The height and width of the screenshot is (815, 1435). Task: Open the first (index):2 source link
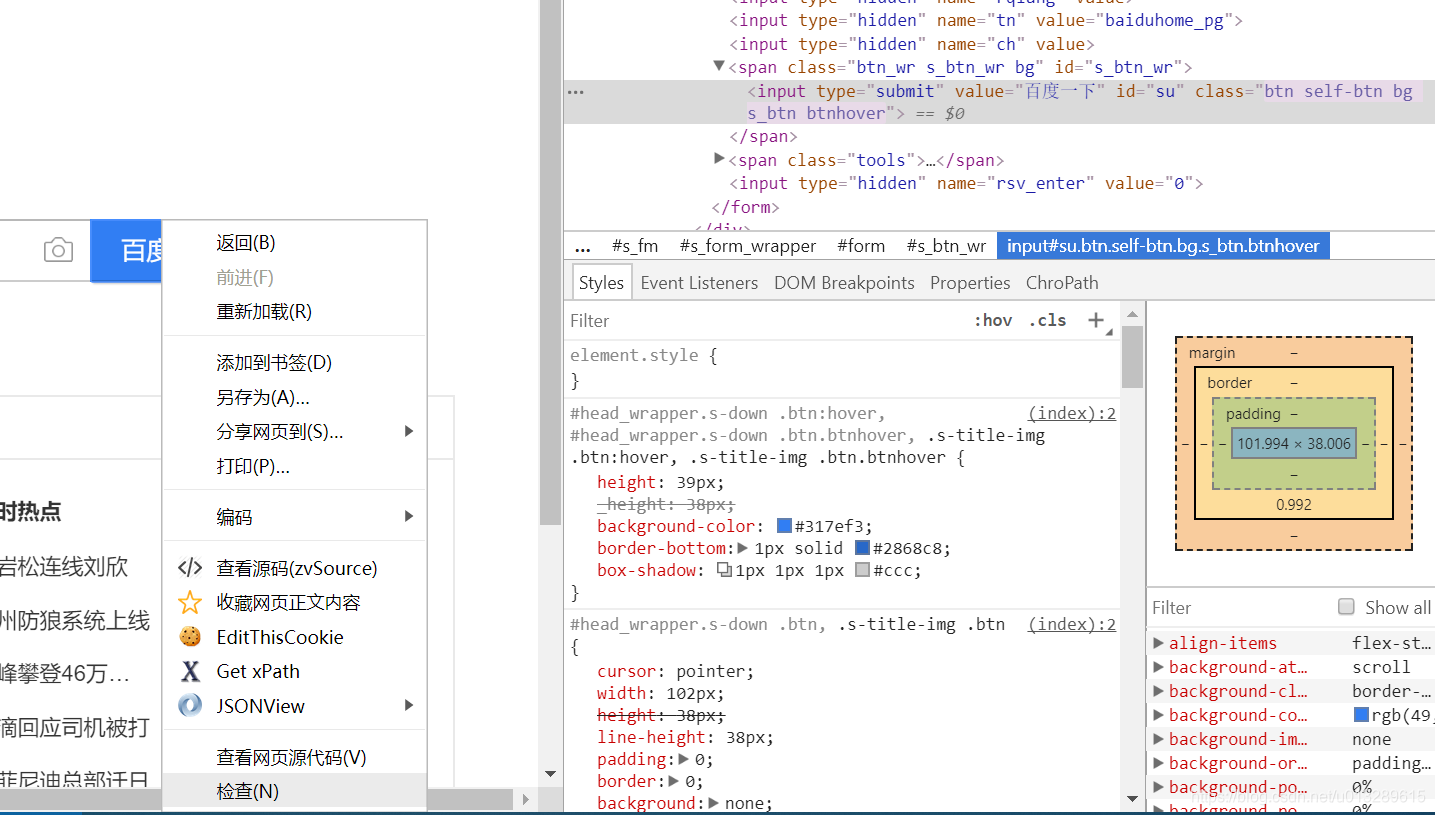1072,414
